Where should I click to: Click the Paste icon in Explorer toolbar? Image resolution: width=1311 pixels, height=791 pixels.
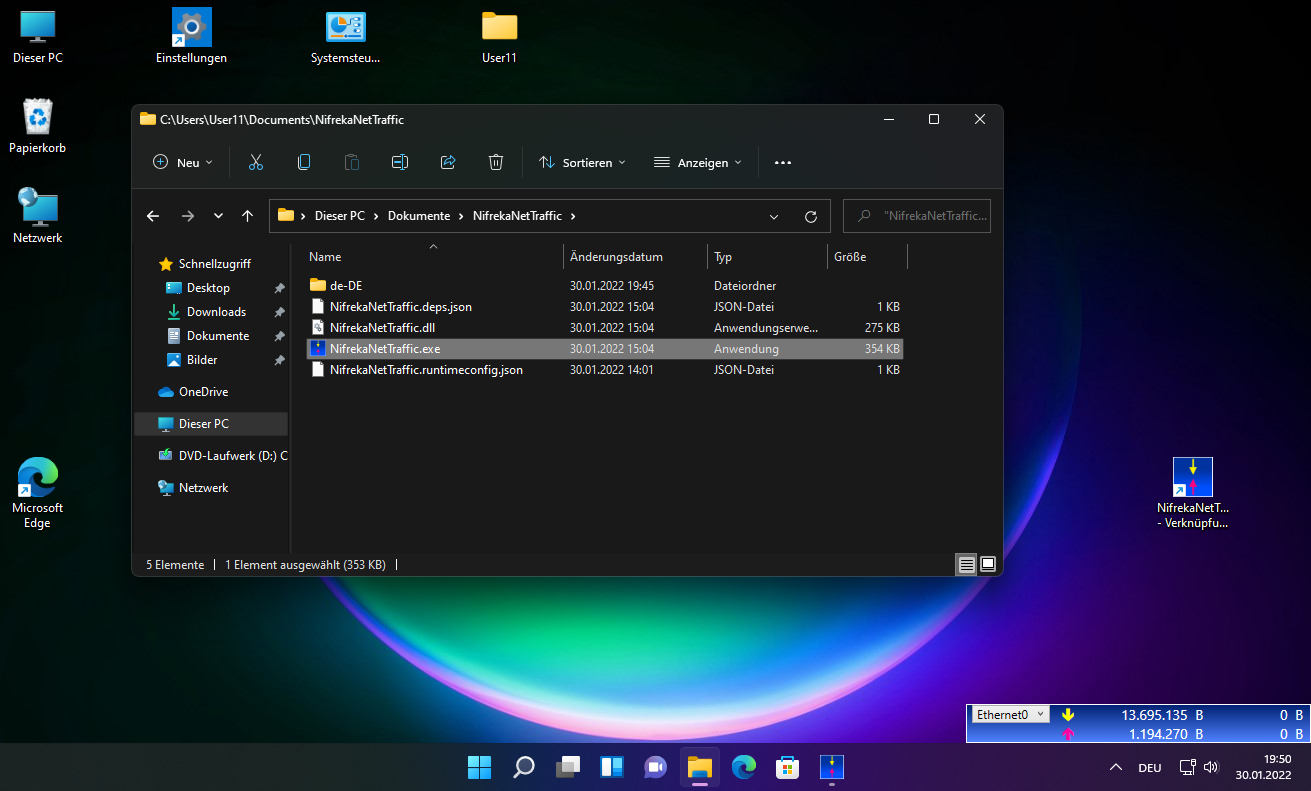tap(352, 162)
